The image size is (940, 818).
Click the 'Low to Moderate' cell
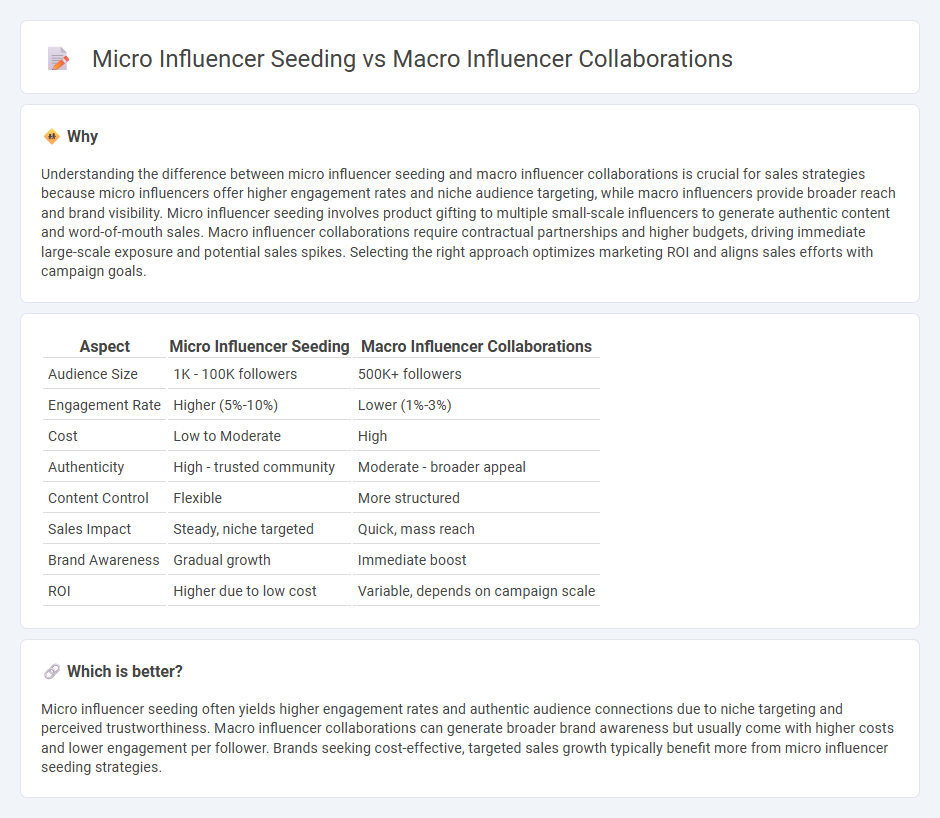click(227, 437)
